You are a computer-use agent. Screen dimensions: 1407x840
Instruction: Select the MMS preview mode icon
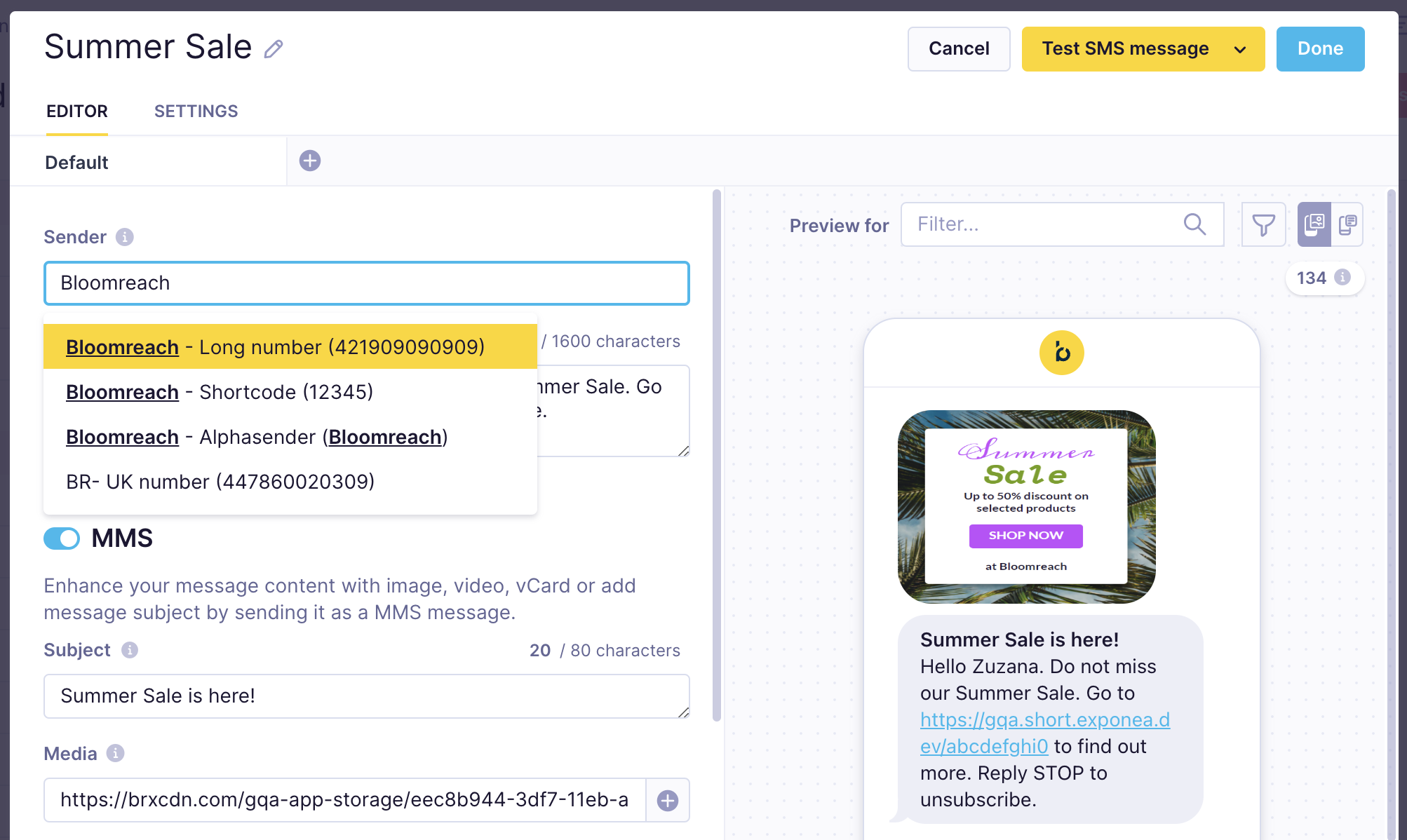point(1314,224)
